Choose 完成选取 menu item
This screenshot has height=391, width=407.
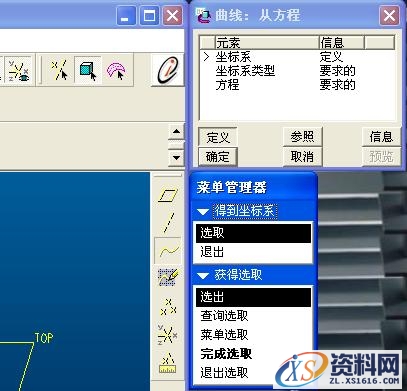coord(253,354)
